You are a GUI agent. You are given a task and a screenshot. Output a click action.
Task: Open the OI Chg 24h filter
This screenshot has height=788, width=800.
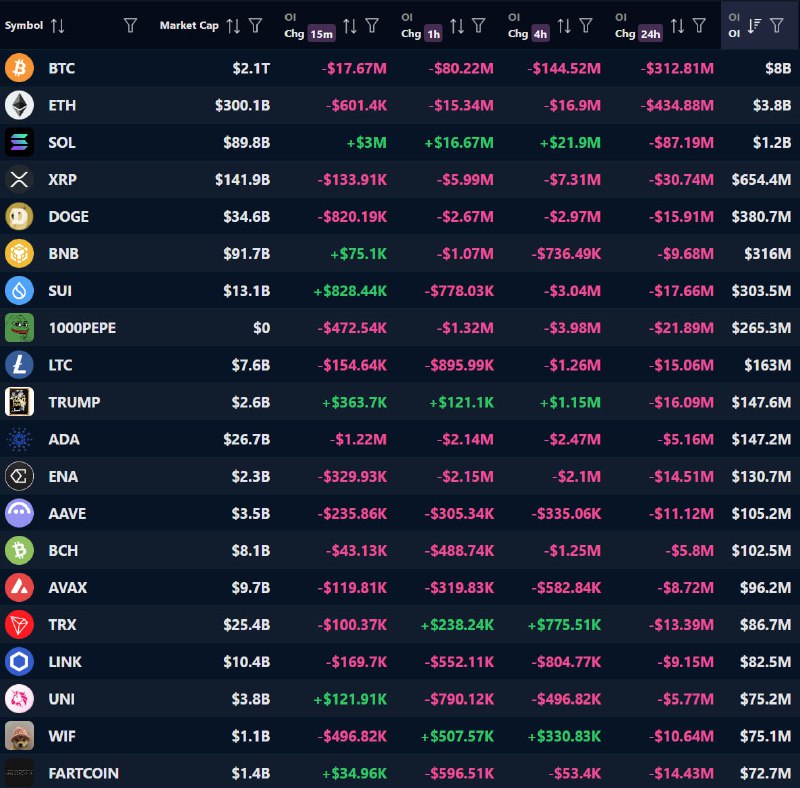point(699,26)
